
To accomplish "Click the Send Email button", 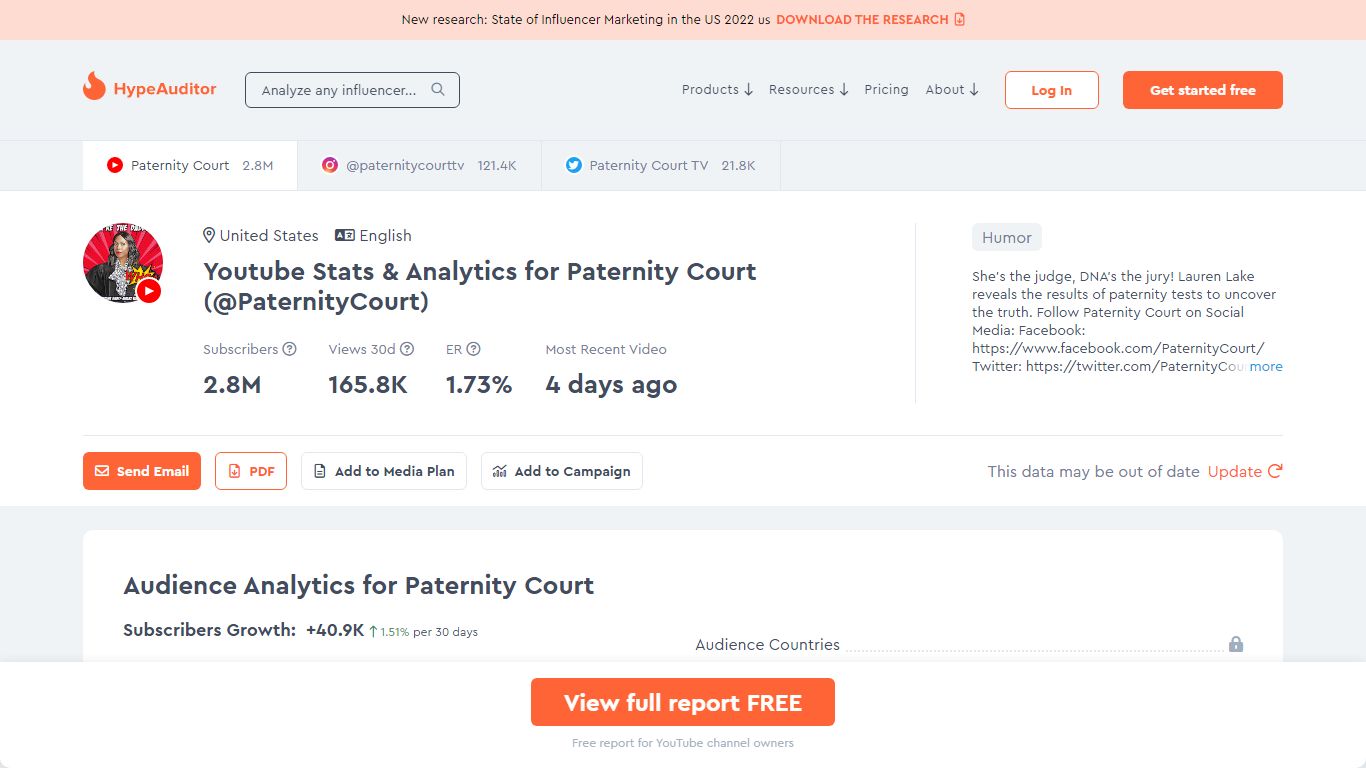I will click(142, 471).
